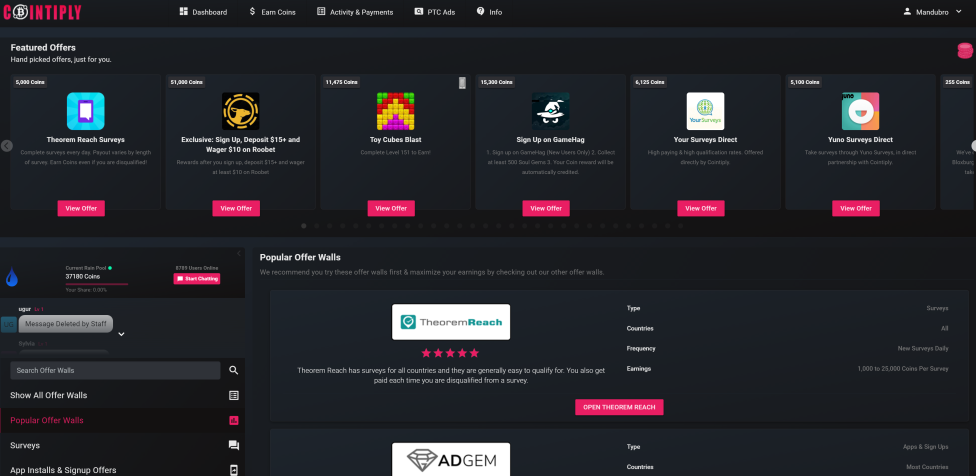Click the list icon beside Show All Offer Walls
Image resolution: width=976 pixels, height=476 pixels.
[233, 395]
